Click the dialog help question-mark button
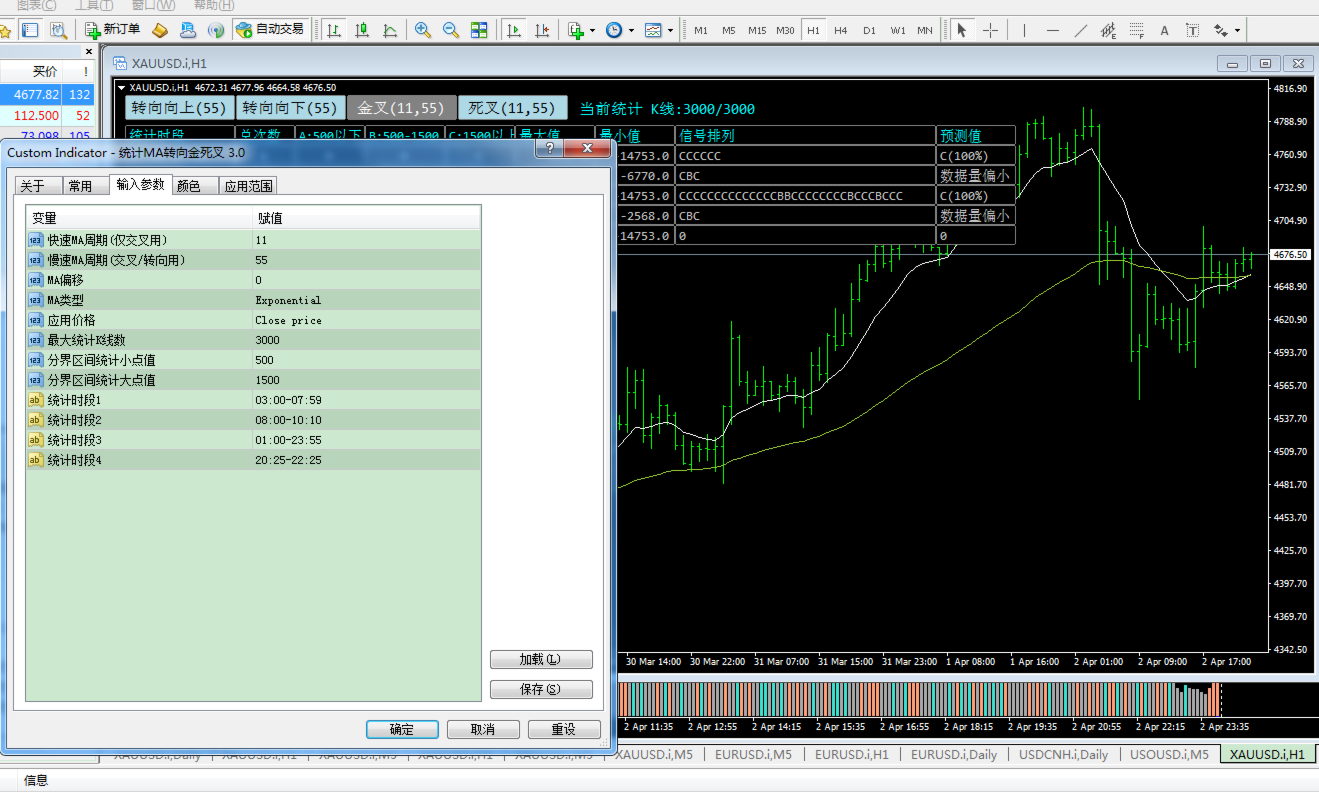 click(550, 150)
